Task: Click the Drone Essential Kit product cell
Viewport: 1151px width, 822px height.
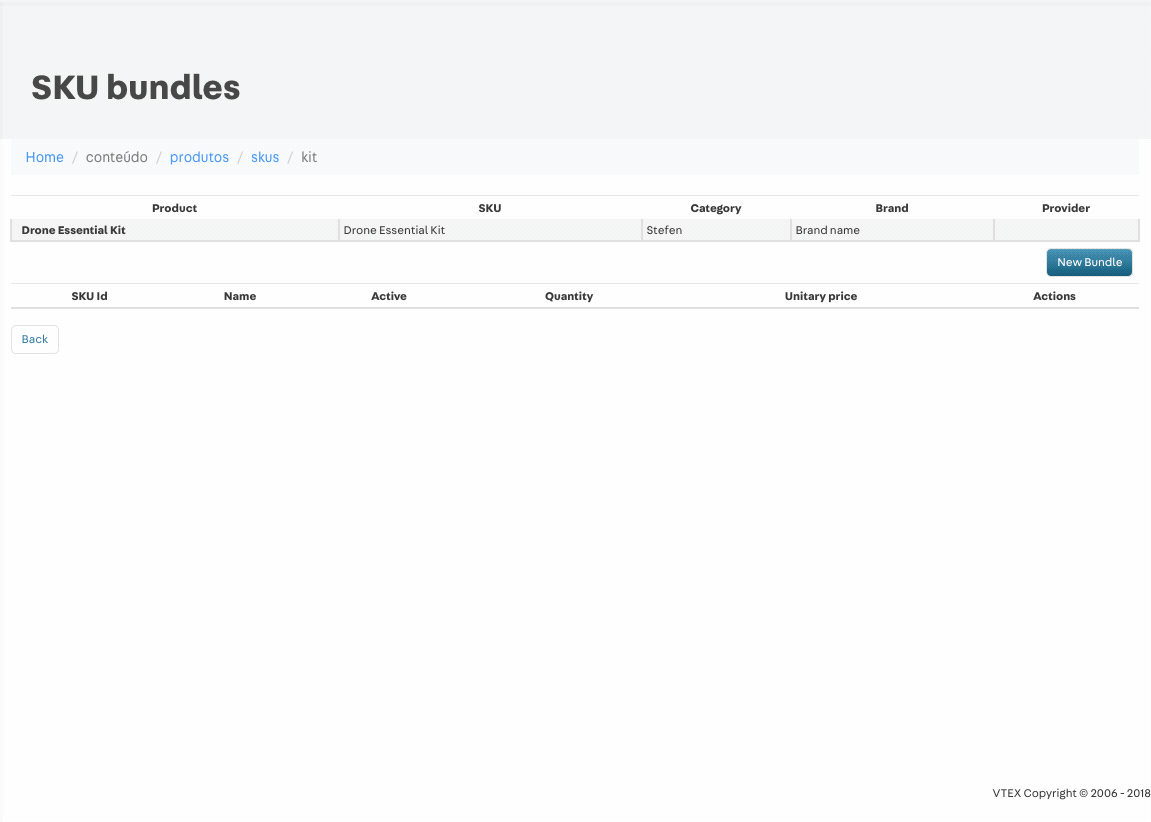Action: coord(175,230)
